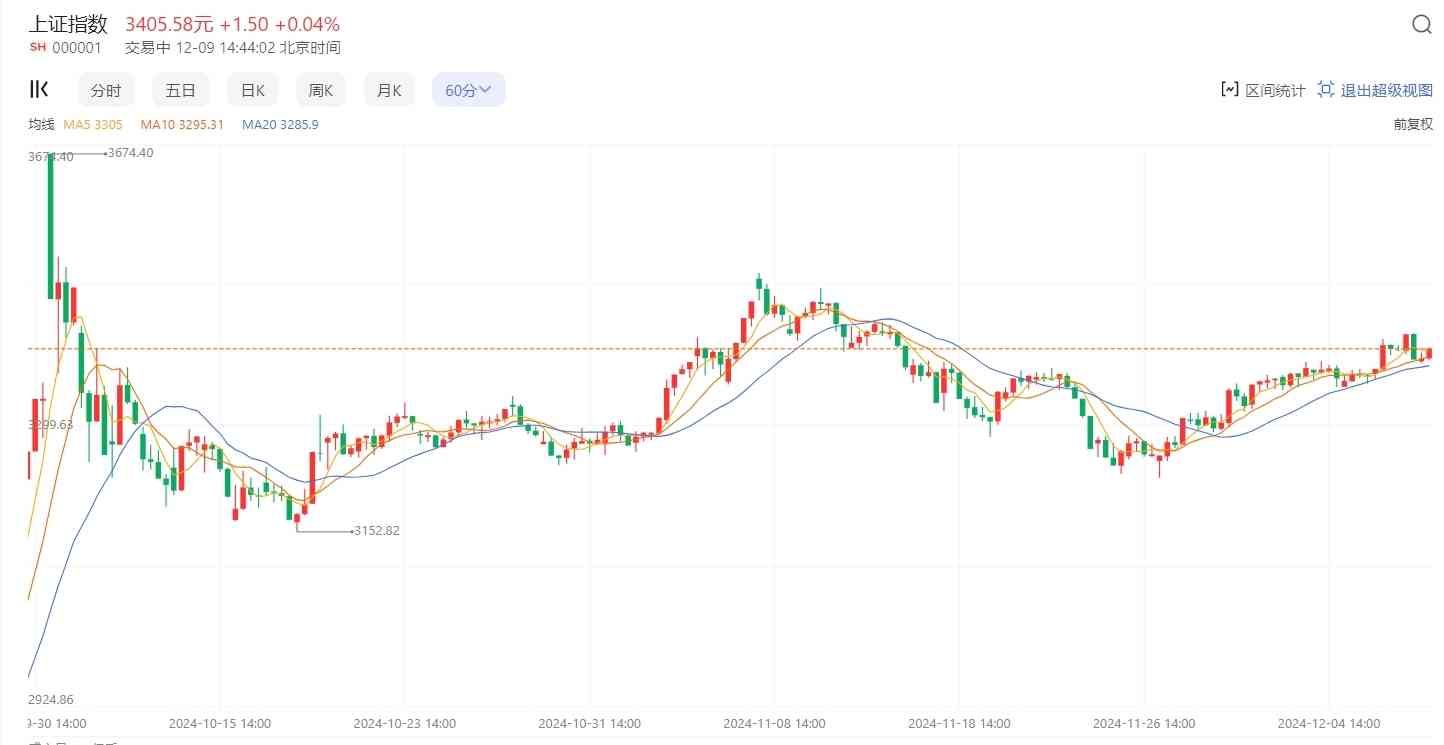The image size is (1444, 745).
Task: Click the 区间统计 range statistics icon
Action: [x=1230, y=90]
